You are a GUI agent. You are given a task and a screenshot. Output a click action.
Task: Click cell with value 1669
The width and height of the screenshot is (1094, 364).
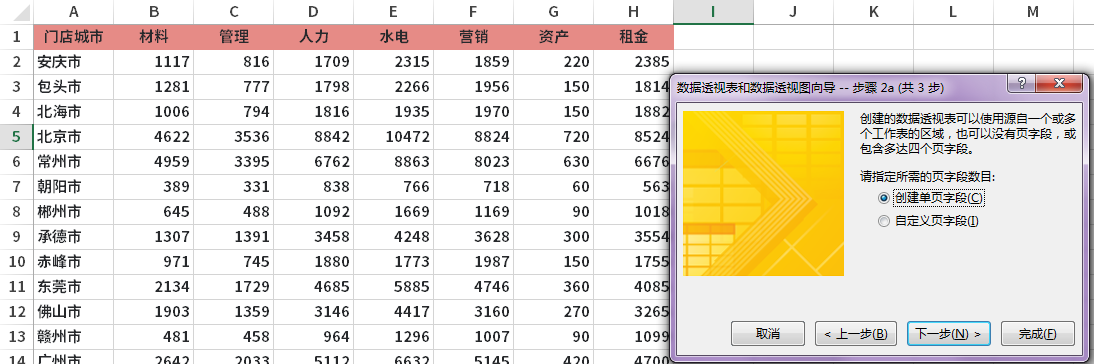point(394,211)
